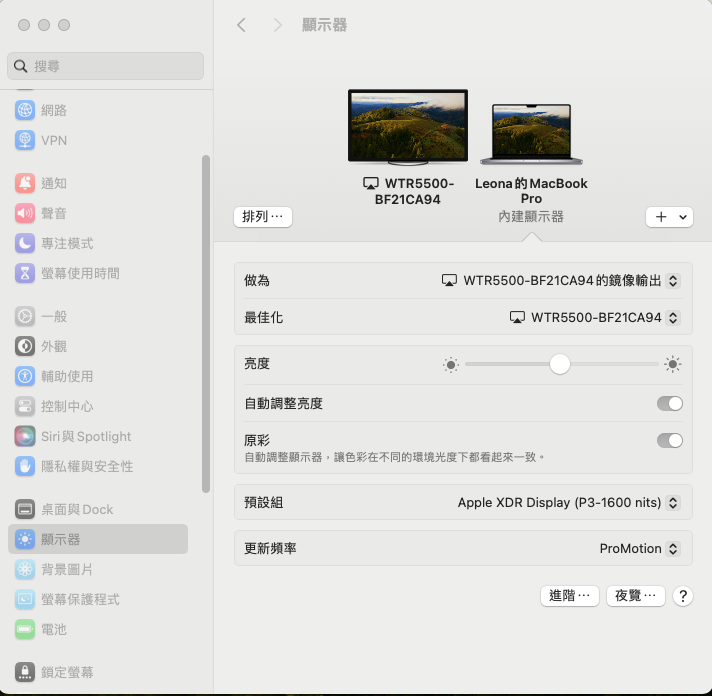
Task: Select Siri 與 Spotlight icon
Action: [25, 436]
